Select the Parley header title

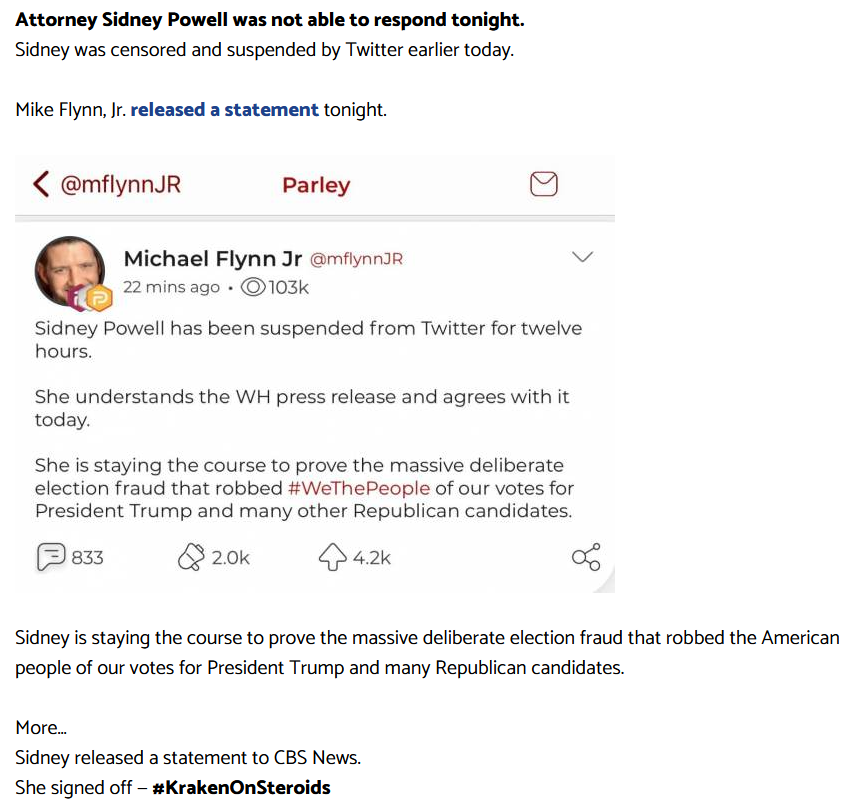[x=316, y=185]
